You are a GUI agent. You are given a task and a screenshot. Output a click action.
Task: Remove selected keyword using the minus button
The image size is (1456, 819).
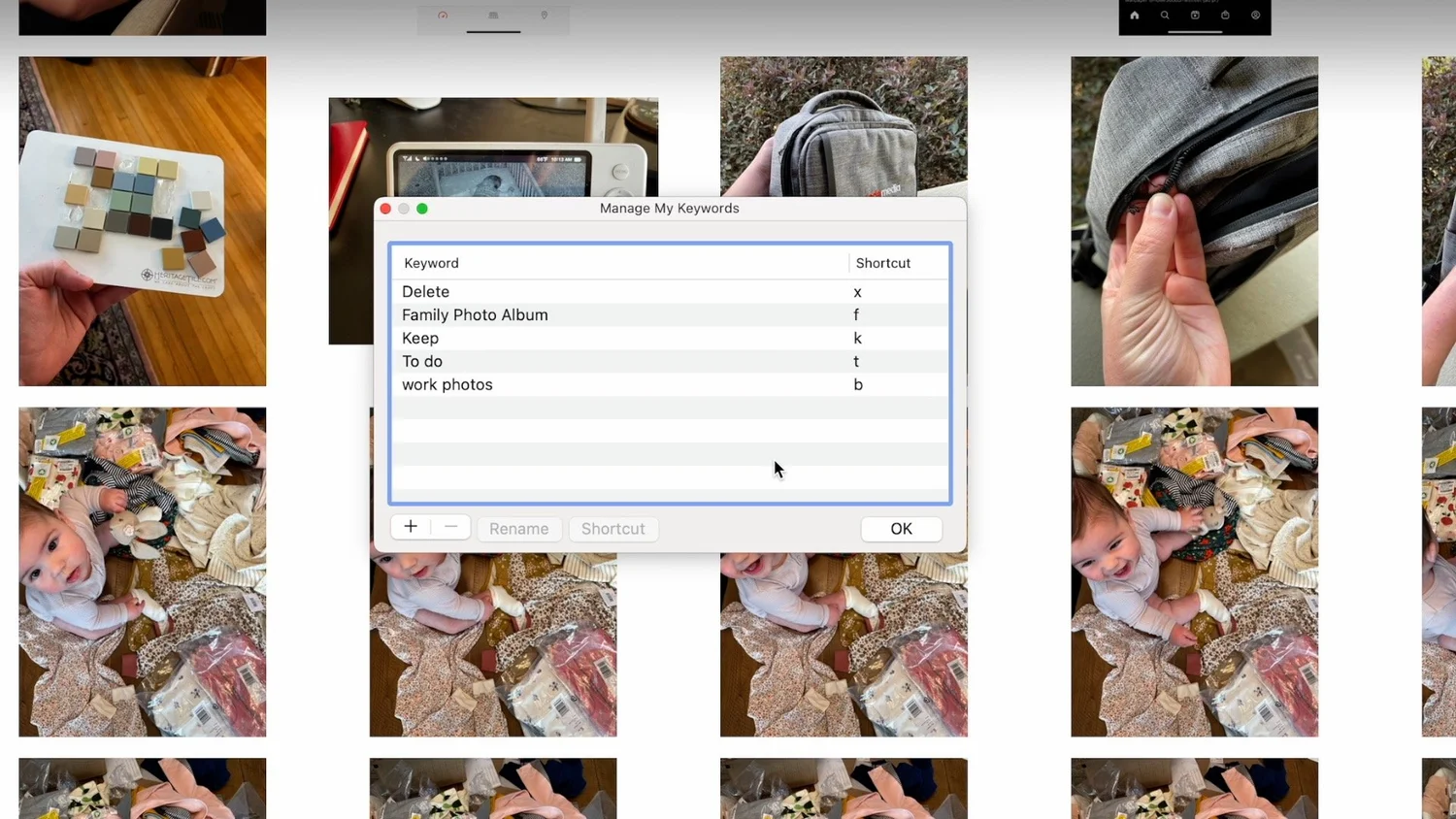(449, 527)
